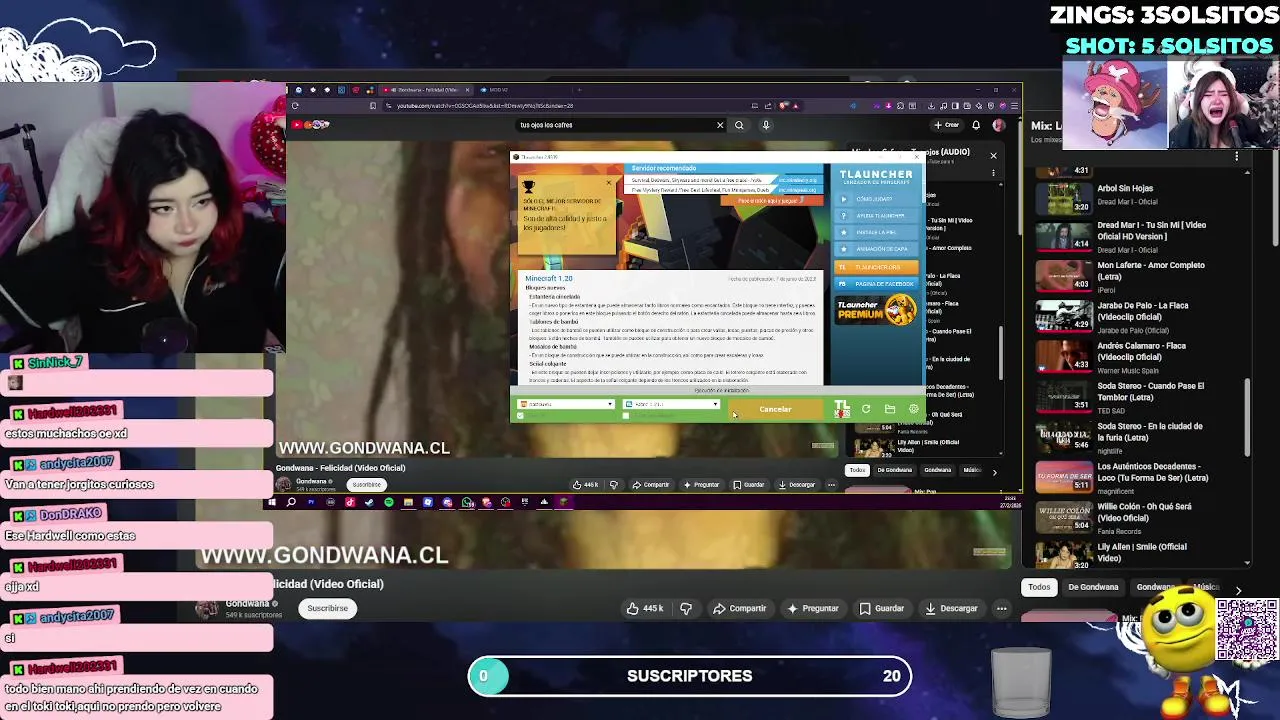Click Descargar in the enlarged copy
Viewport: 1280px width, 720px height.
[951, 608]
